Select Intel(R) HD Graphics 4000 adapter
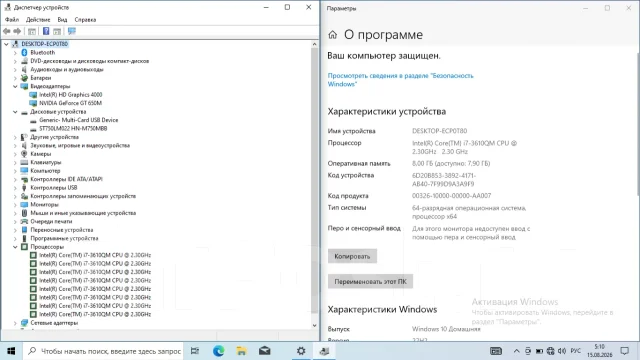The height and width of the screenshot is (360, 640). (71, 95)
